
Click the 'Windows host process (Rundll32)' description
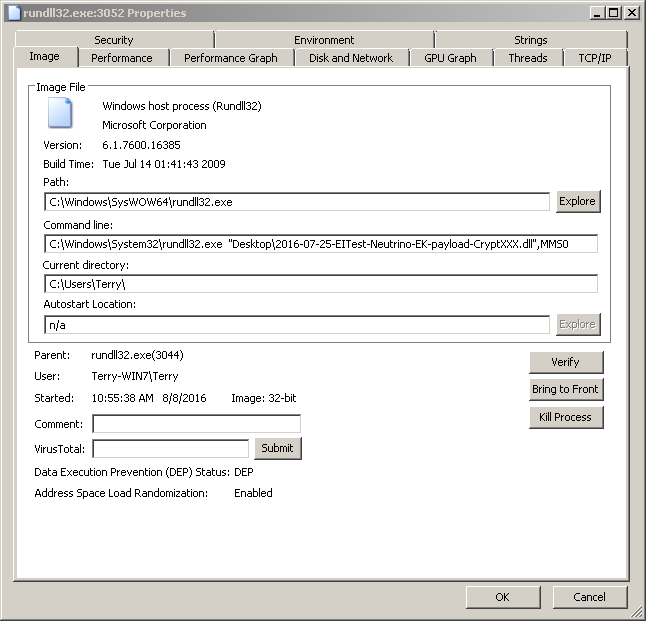tap(182, 106)
